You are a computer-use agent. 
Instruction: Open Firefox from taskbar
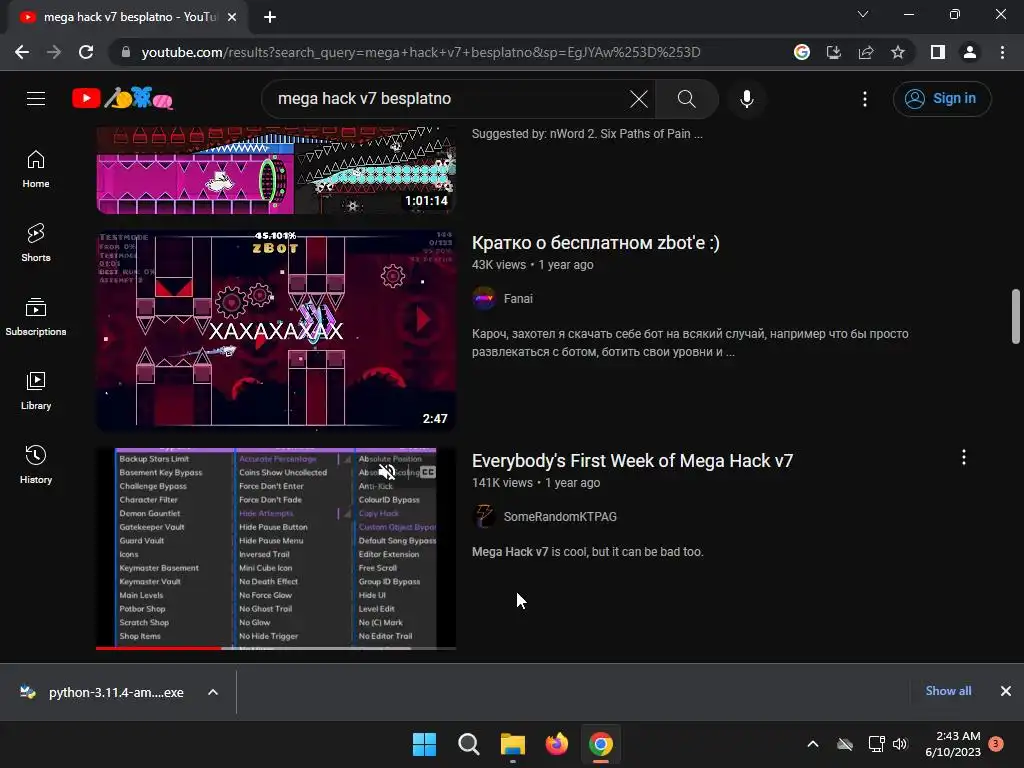[556, 744]
